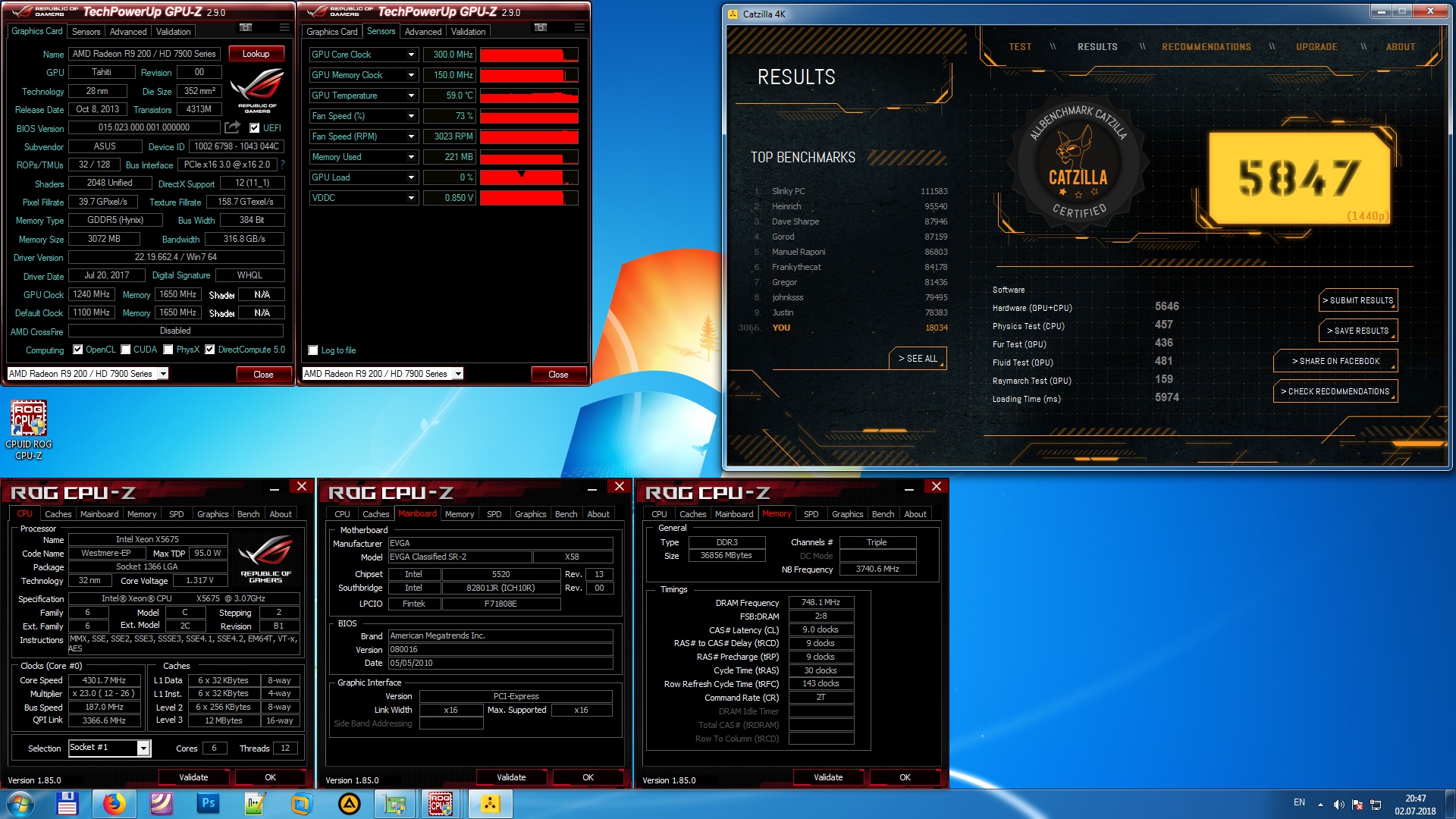Viewport: 1456px width, 819px height.
Task: Open AIMP player from the taskbar
Action: pos(349,804)
